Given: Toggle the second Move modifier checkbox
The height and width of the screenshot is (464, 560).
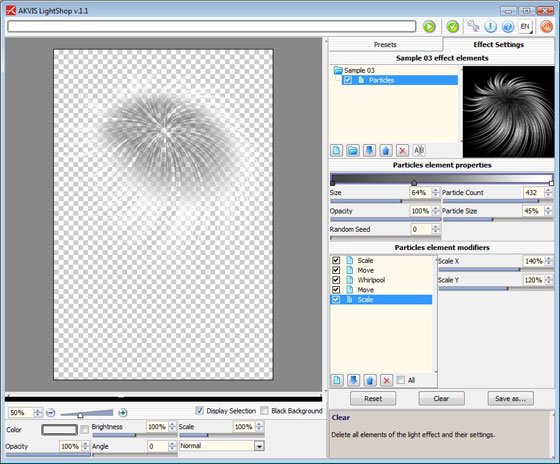Looking at the screenshot, I should 336,290.
